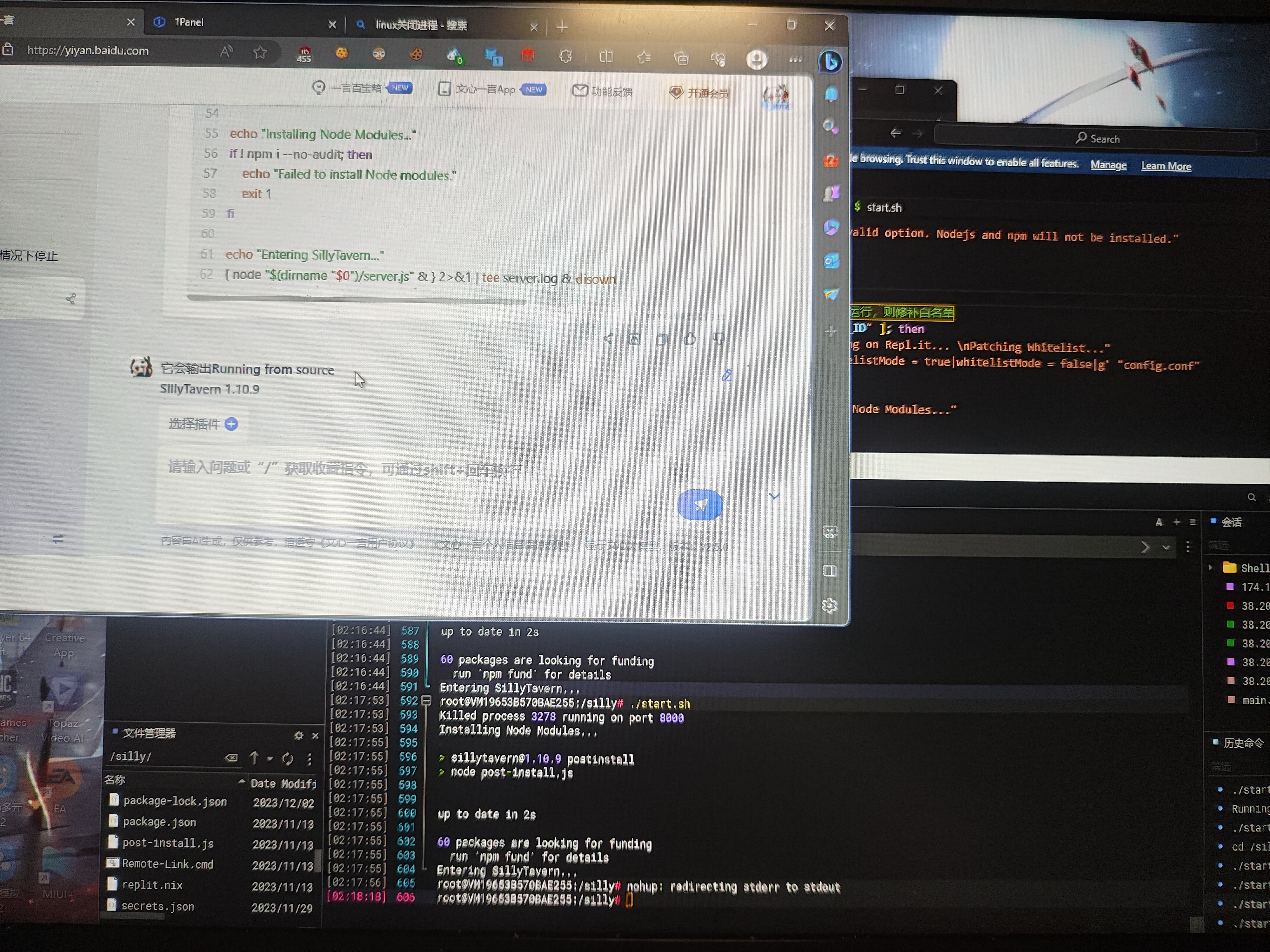This screenshot has height=952, width=1270.
Task: Click the 功能反馈 feedback link
Action: [603, 91]
